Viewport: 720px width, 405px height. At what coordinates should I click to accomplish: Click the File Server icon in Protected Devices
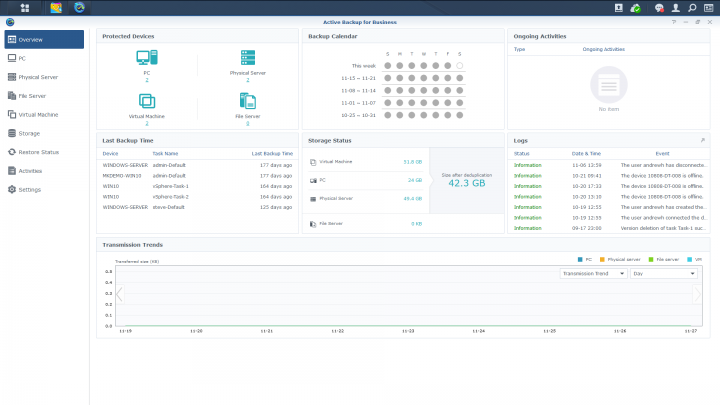coord(247,101)
